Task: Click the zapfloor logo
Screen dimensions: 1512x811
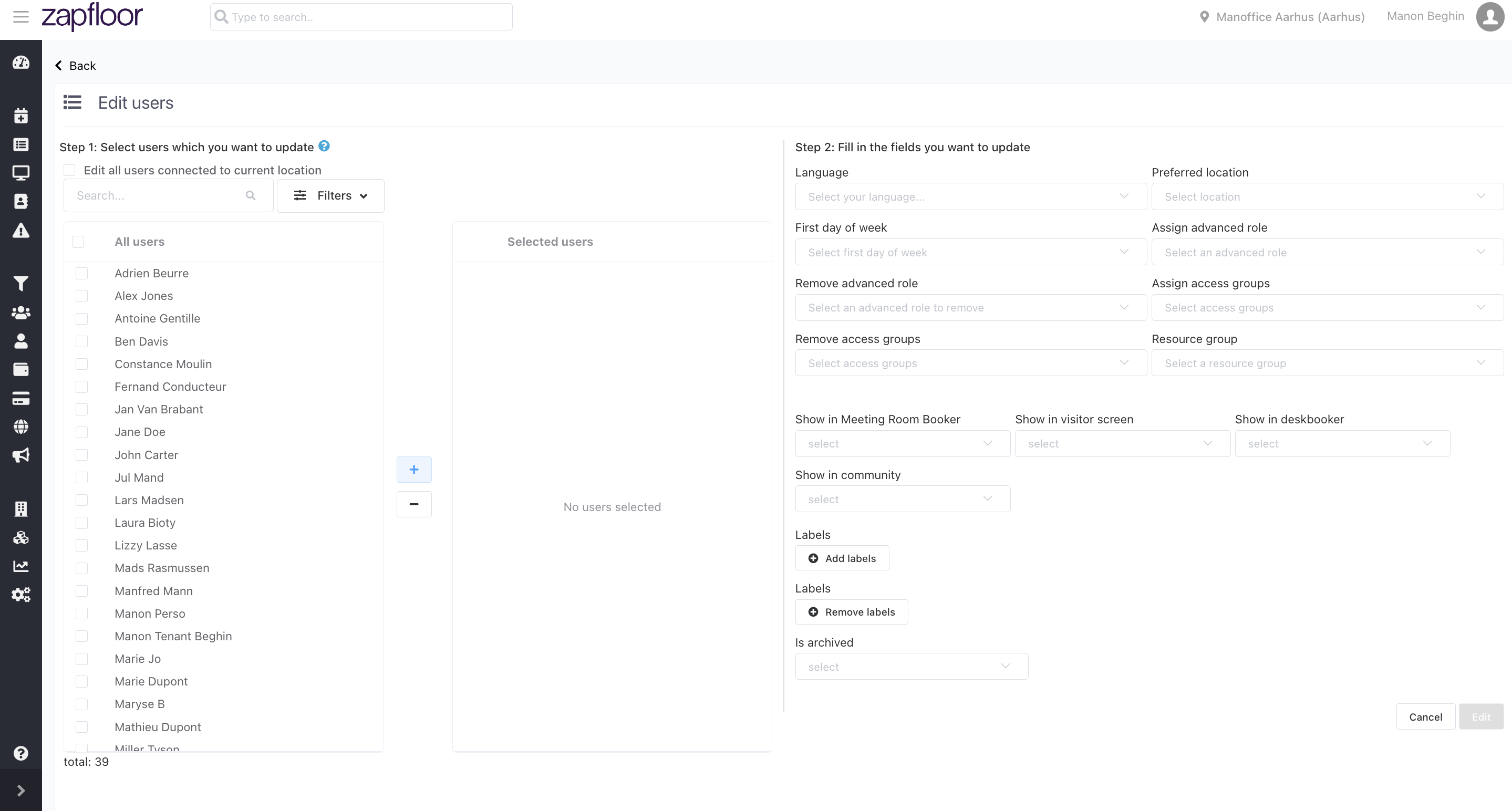Action: click(x=92, y=16)
